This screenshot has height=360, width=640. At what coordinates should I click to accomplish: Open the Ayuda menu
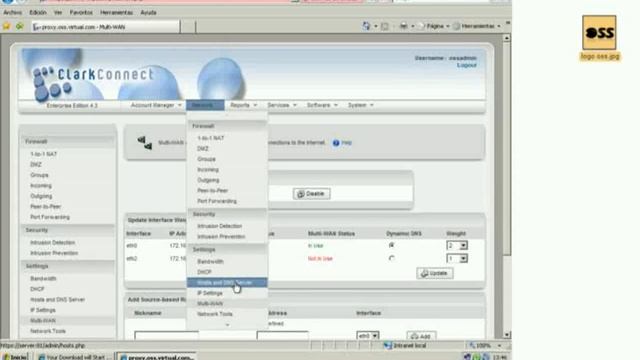148,13
